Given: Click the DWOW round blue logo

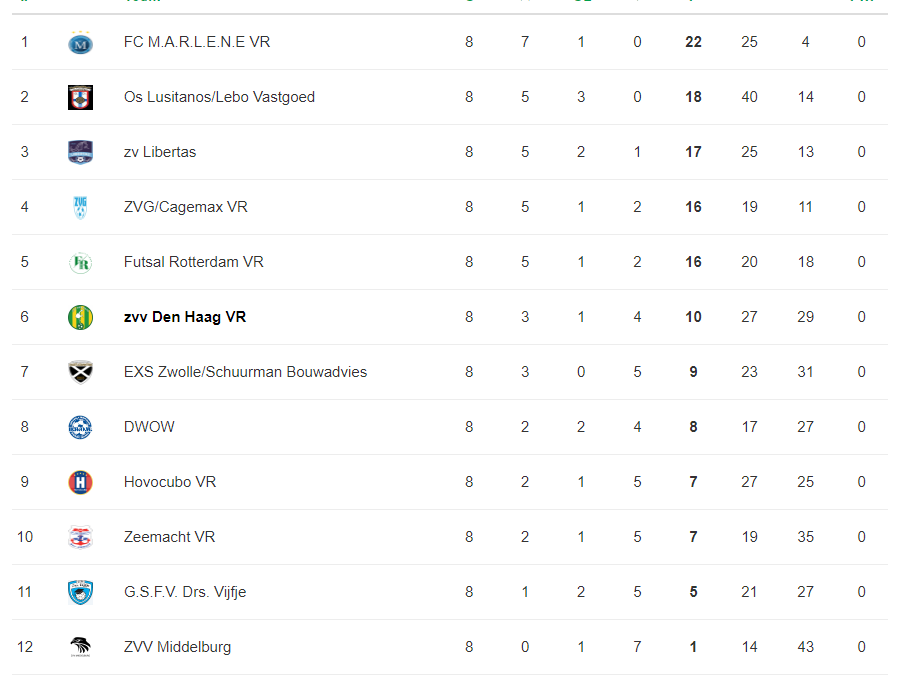Looking at the screenshot, I should [x=80, y=427].
